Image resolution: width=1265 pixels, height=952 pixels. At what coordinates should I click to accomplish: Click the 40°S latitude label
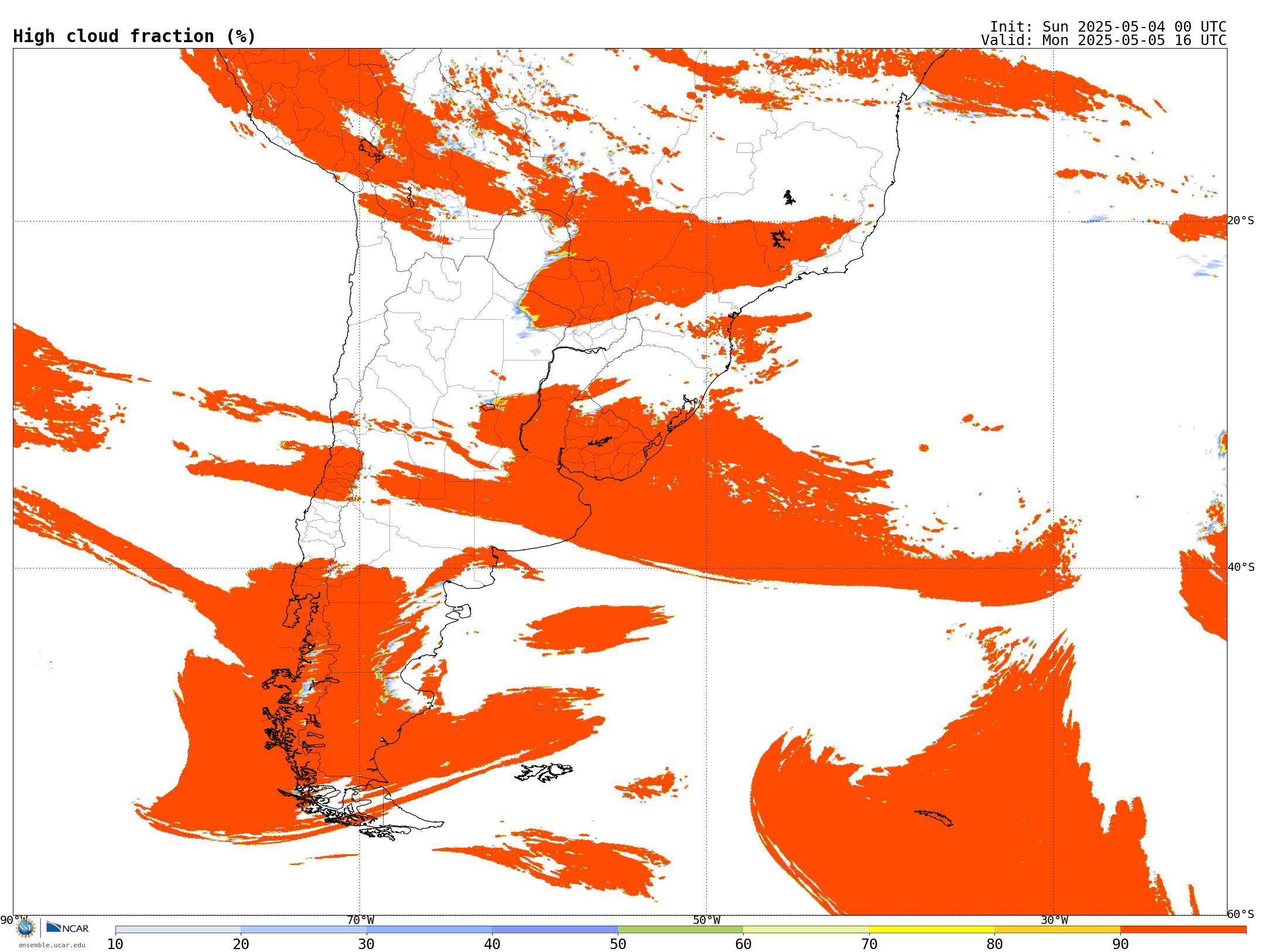pos(1241,567)
